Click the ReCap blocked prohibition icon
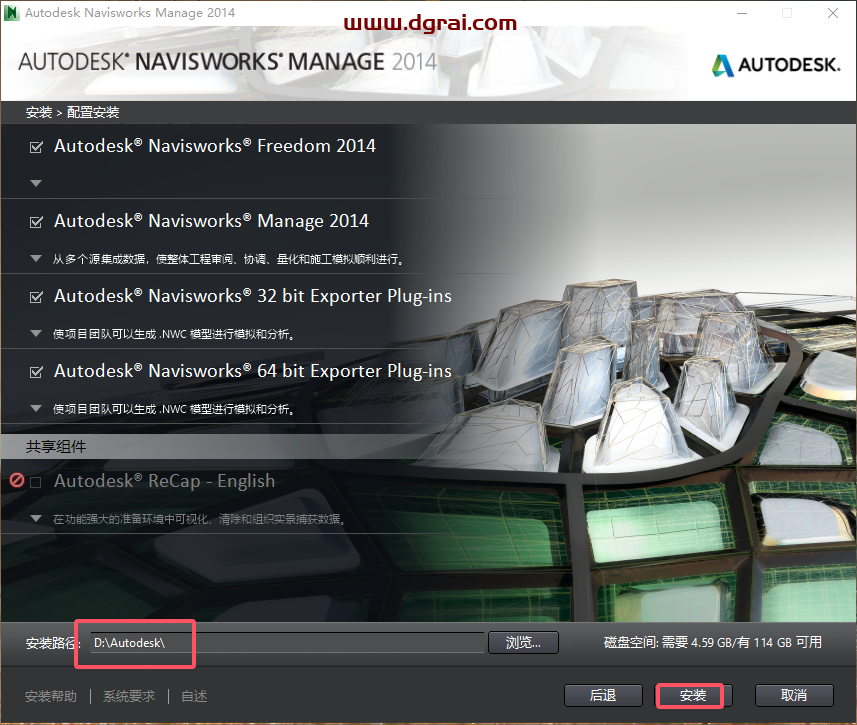The image size is (857, 725). (x=17, y=481)
